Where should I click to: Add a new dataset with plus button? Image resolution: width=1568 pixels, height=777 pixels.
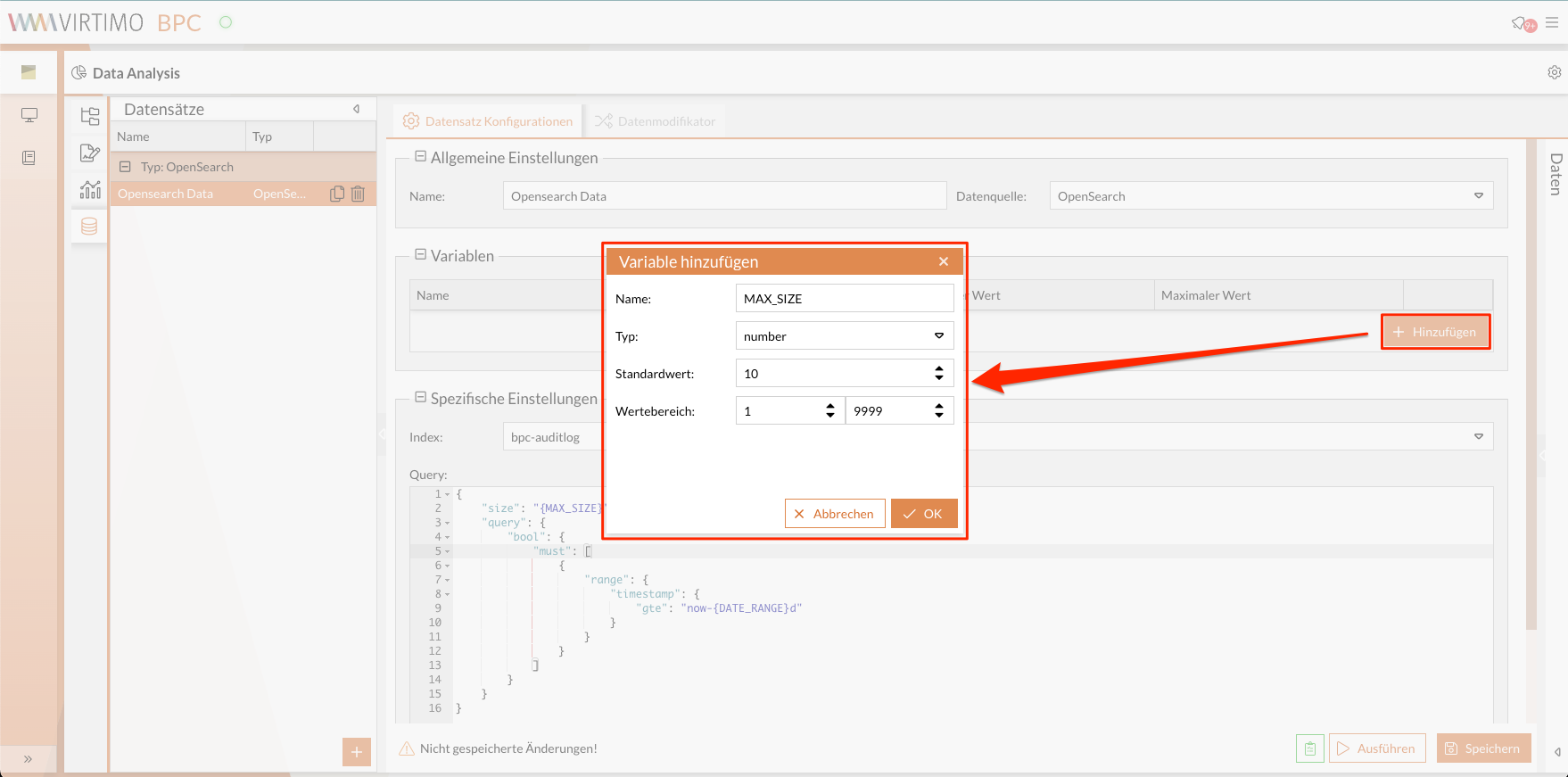[x=356, y=752]
